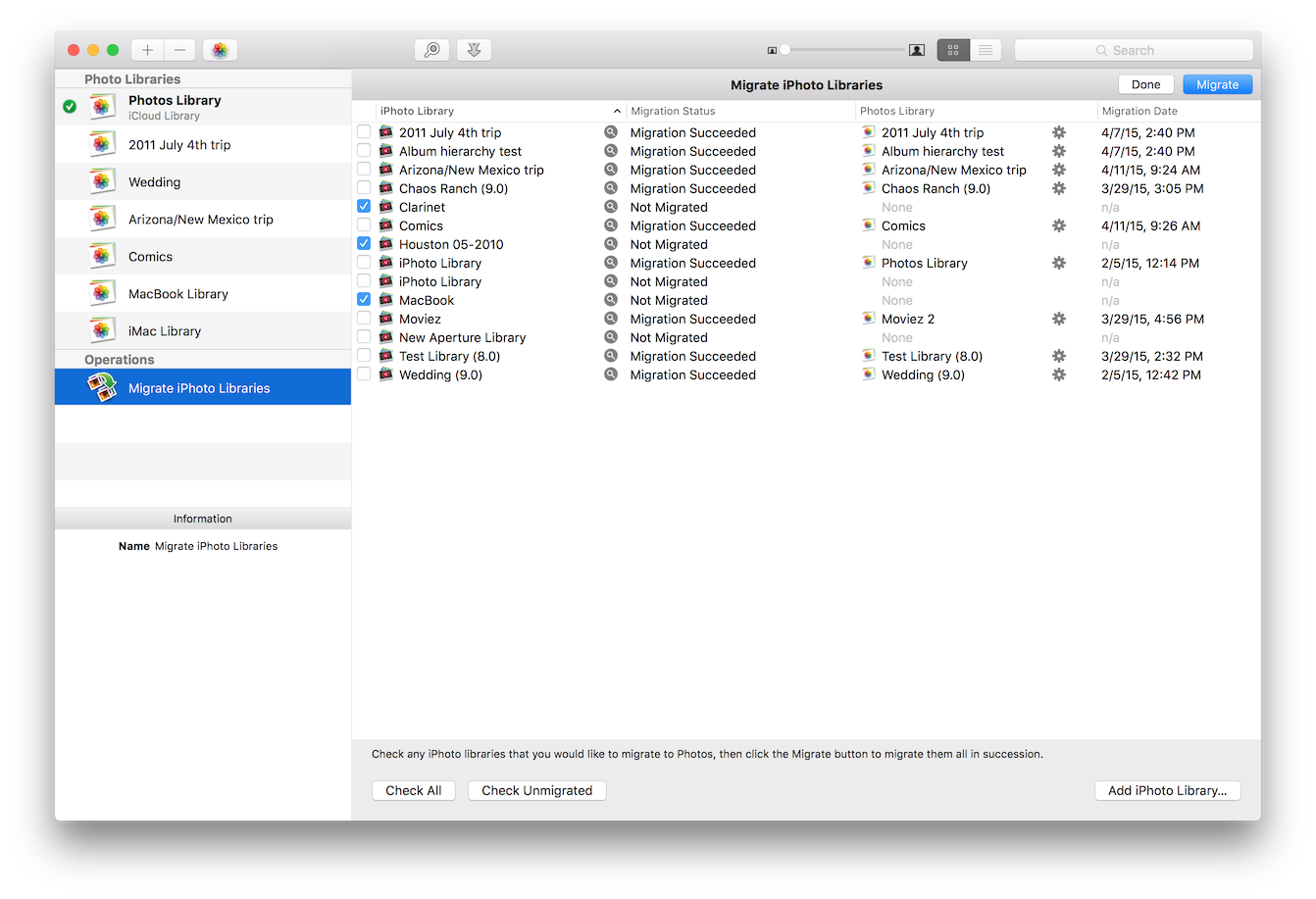Click the thumbnail size slider

[x=843, y=50]
